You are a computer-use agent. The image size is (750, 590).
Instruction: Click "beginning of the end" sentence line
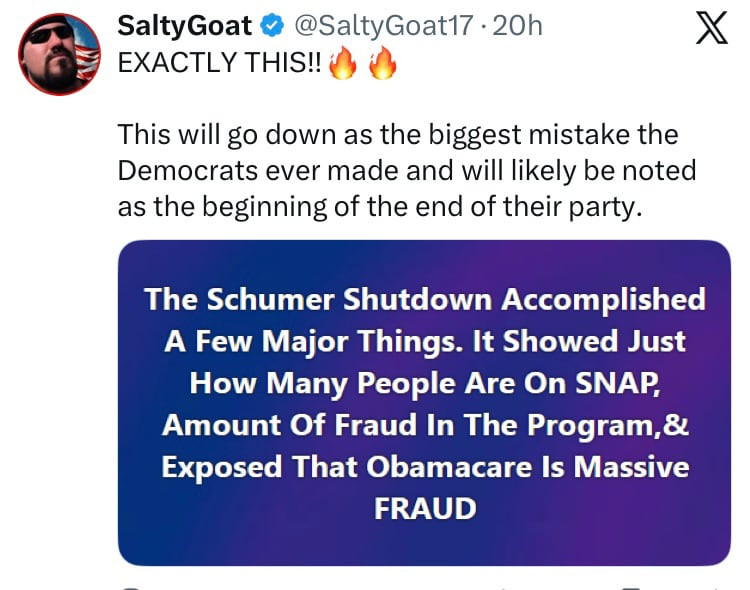(x=378, y=207)
